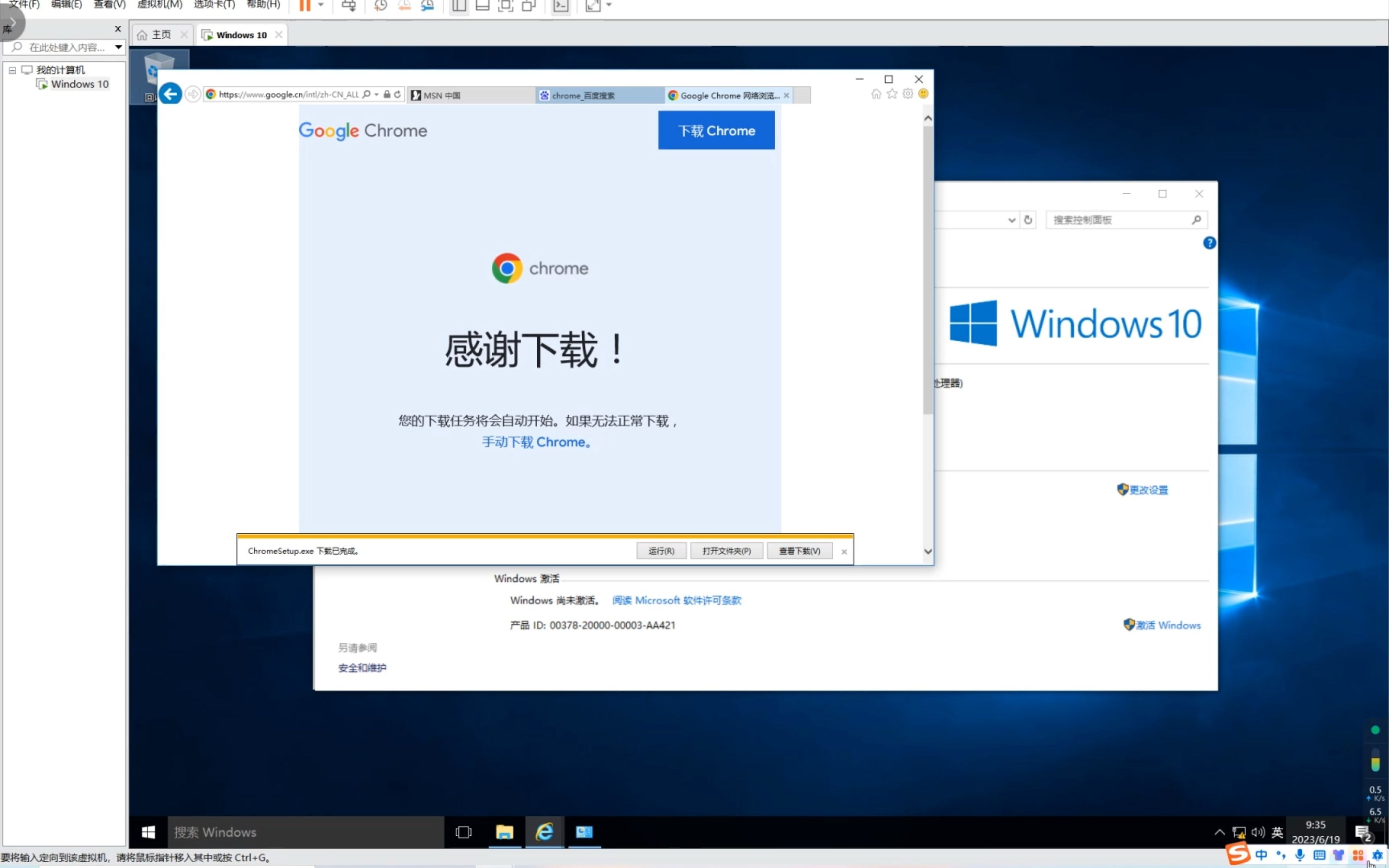The width and height of the screenshot is (1389, 868).
Task: Toggle the thumbnail bar view icon
Action: (482, 6)
